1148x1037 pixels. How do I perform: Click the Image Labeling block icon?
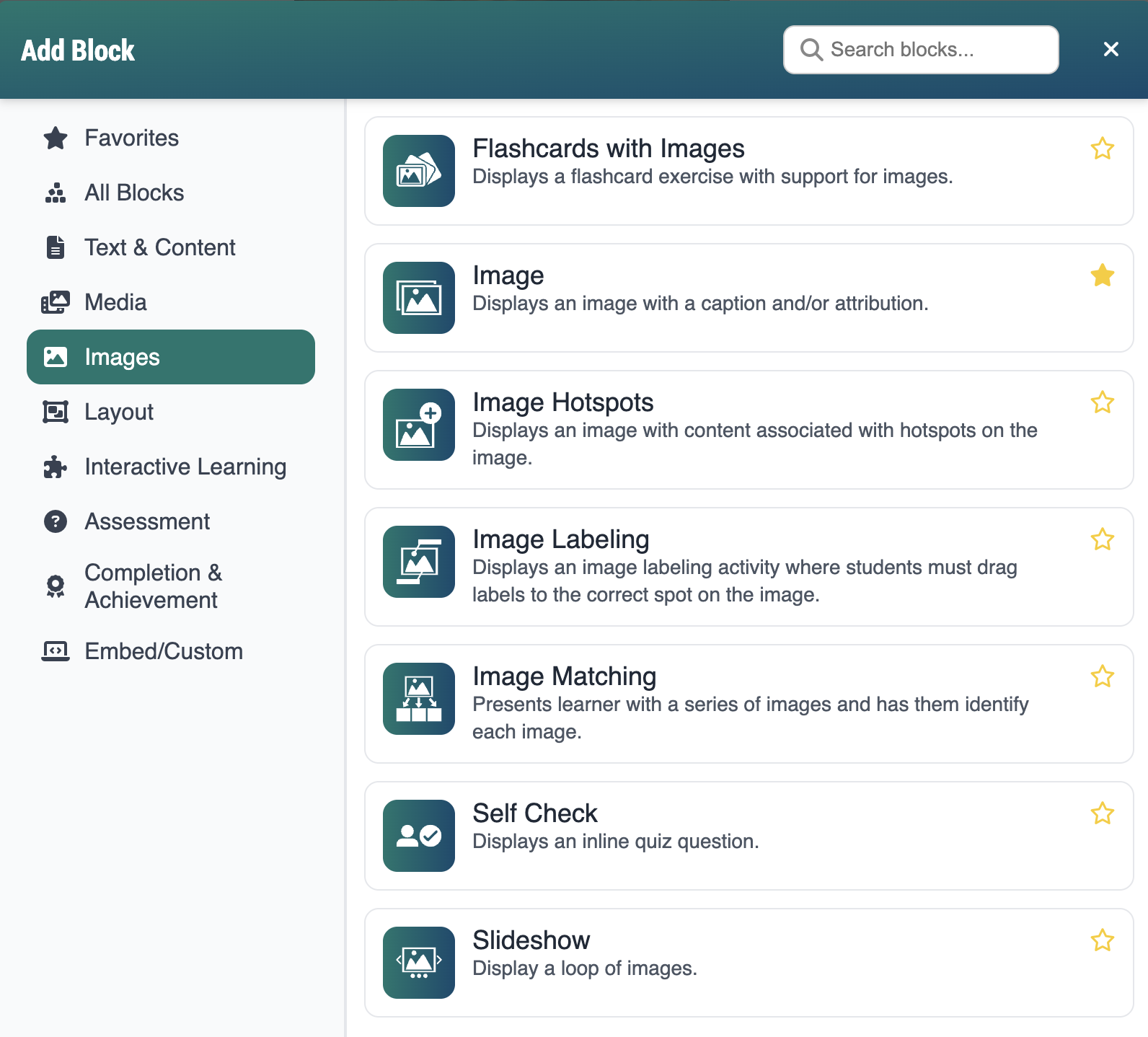(x=419, y=562)
